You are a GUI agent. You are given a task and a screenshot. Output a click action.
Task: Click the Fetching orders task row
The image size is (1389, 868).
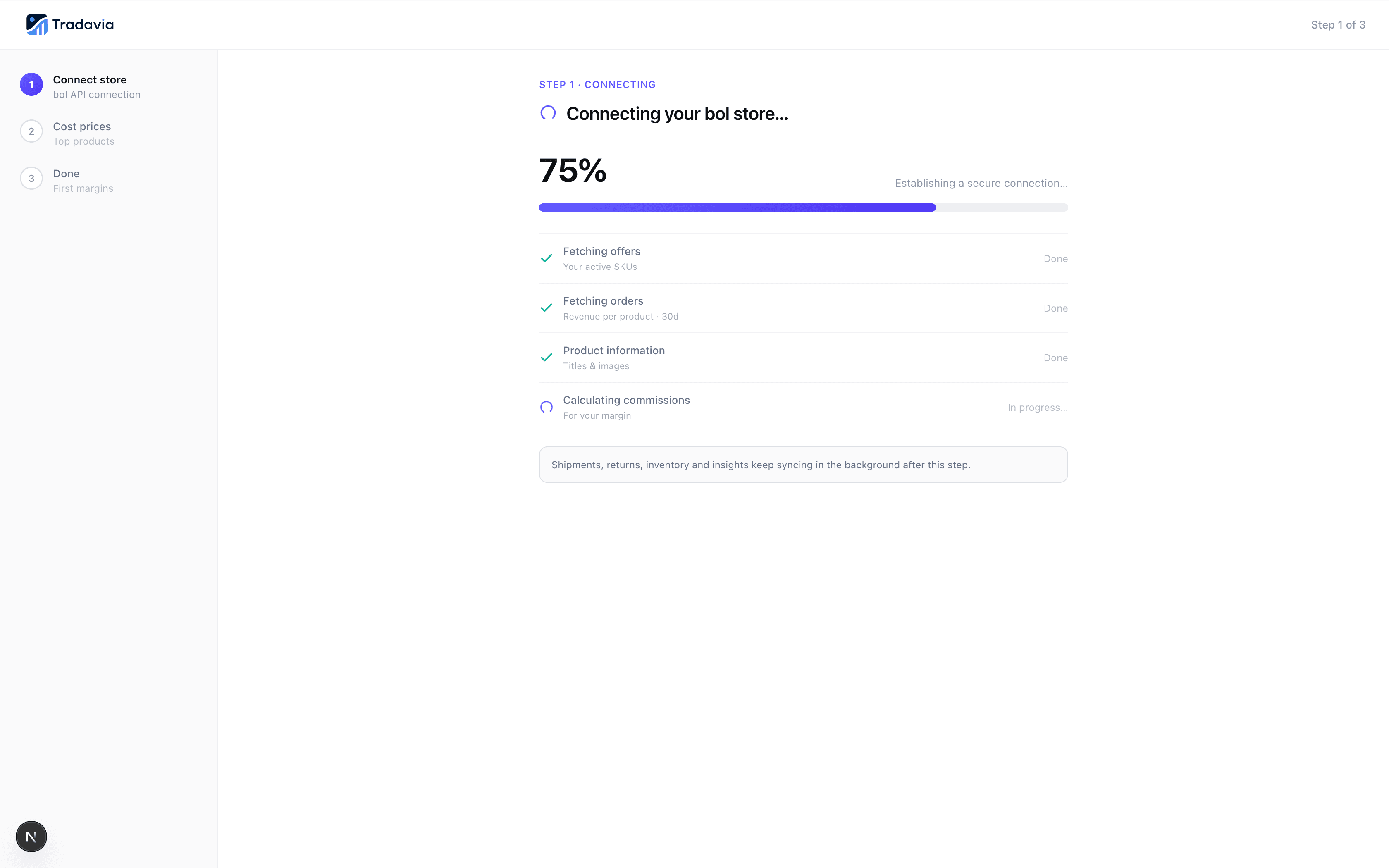803,308
